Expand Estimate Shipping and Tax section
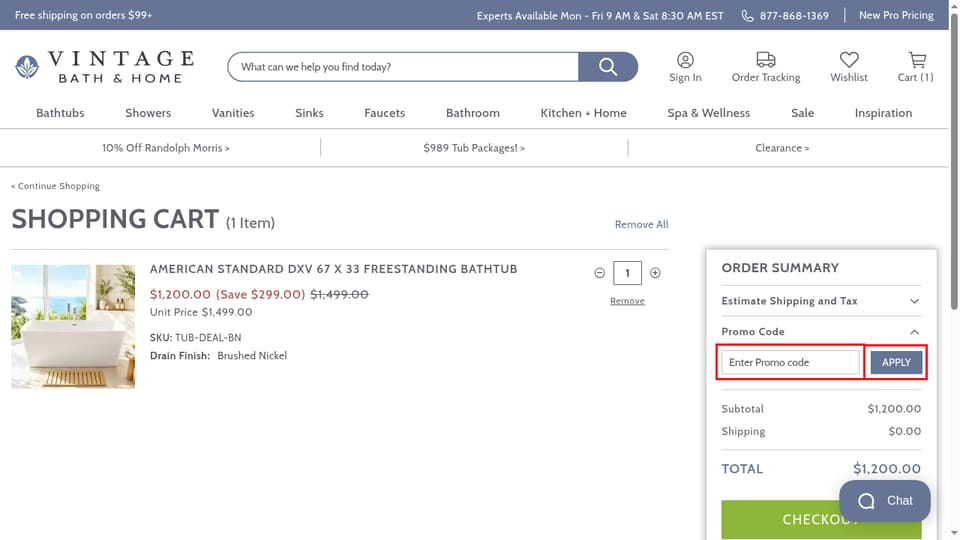 click(x=820, y=301)
